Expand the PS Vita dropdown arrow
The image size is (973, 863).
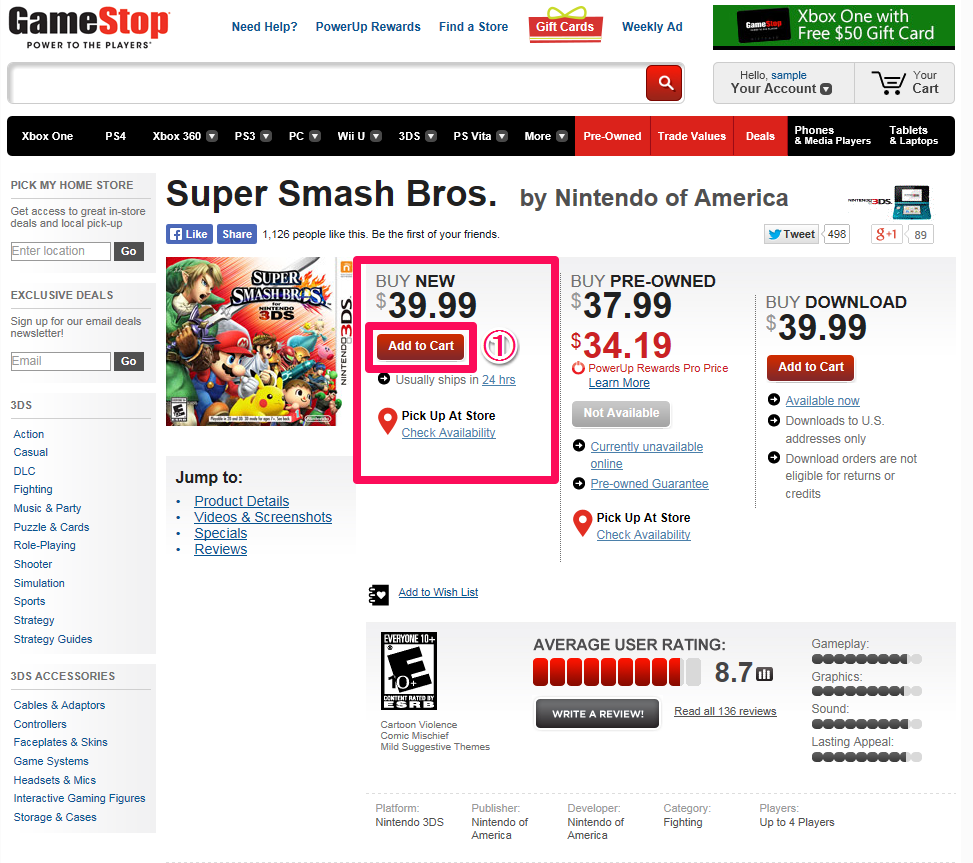click(502, 136)
